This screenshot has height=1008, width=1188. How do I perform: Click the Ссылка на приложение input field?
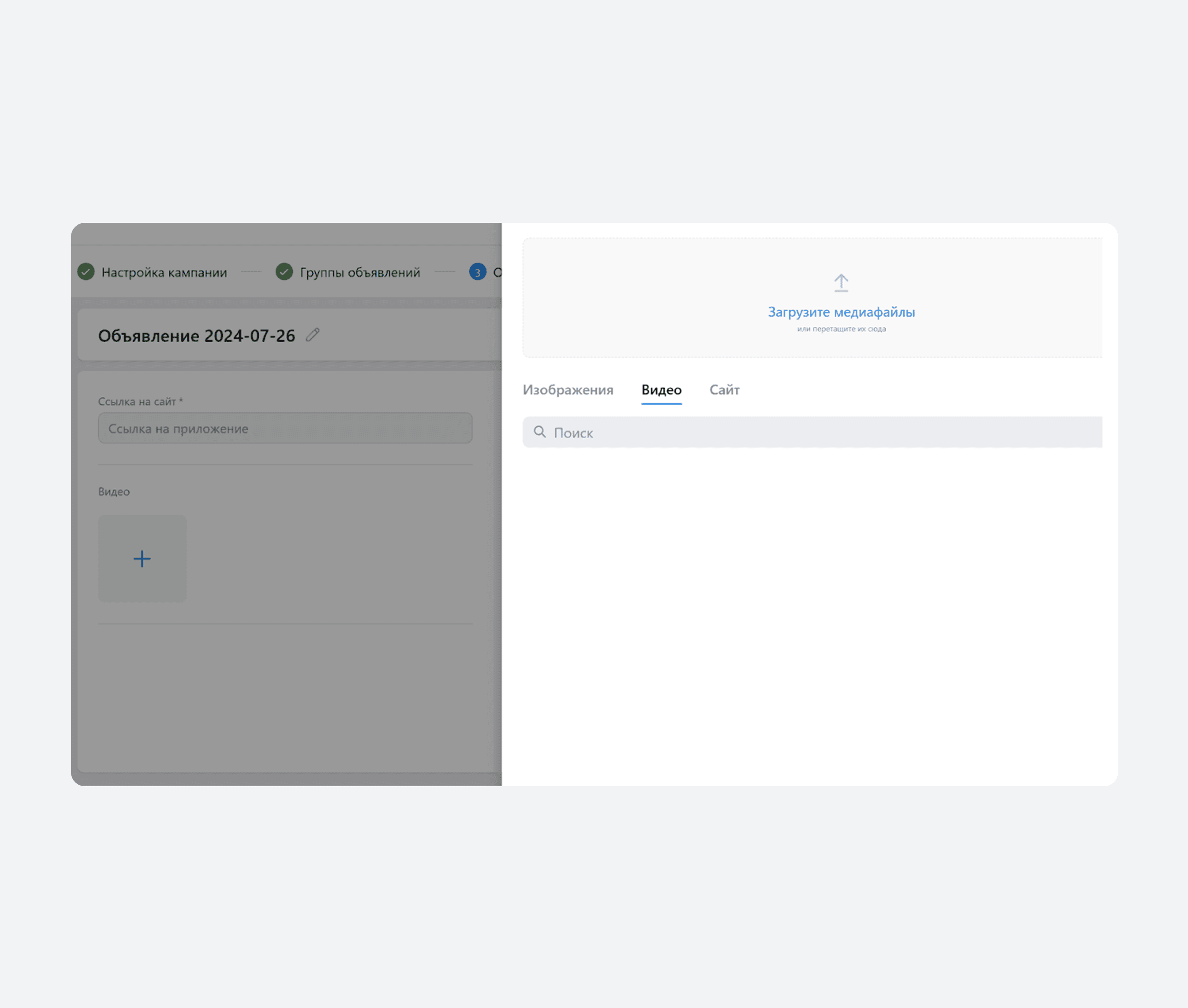tap(285, 429)
